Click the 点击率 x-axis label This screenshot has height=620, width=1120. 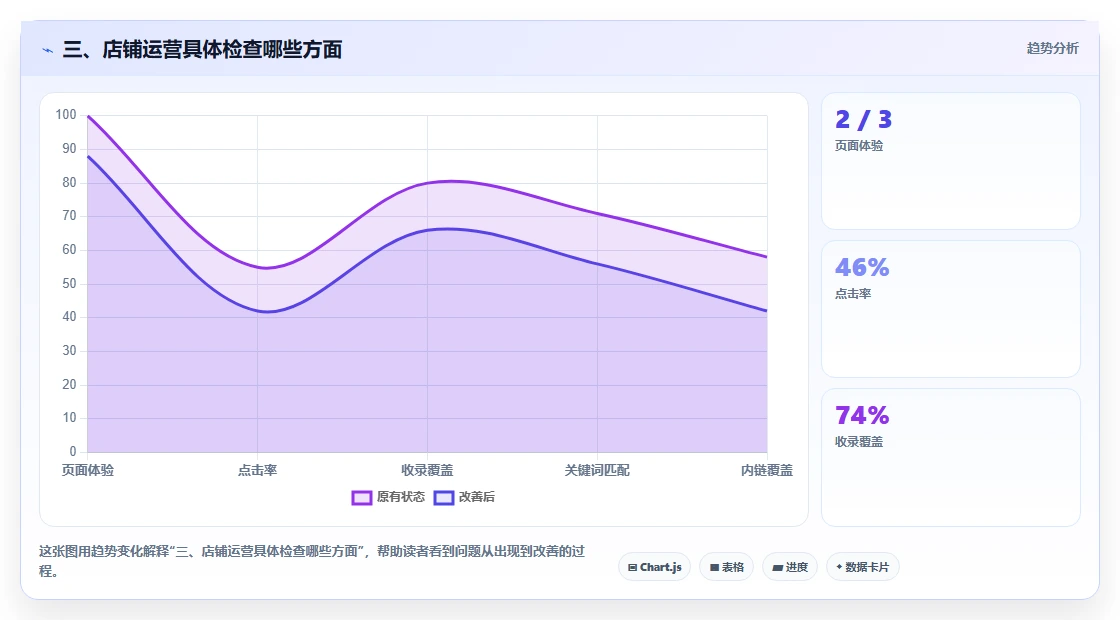coord(257,470)
